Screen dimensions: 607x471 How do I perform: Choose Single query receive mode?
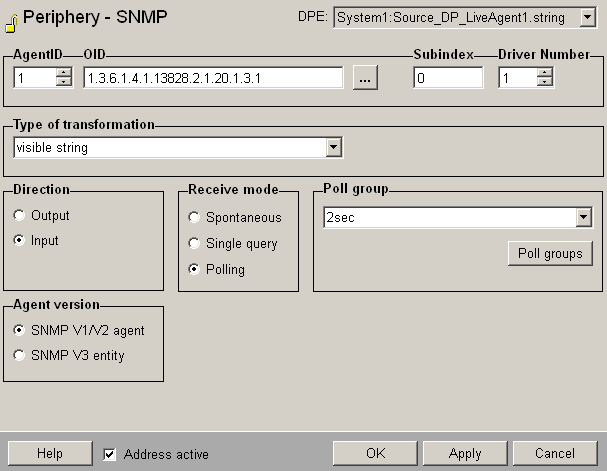194,244
